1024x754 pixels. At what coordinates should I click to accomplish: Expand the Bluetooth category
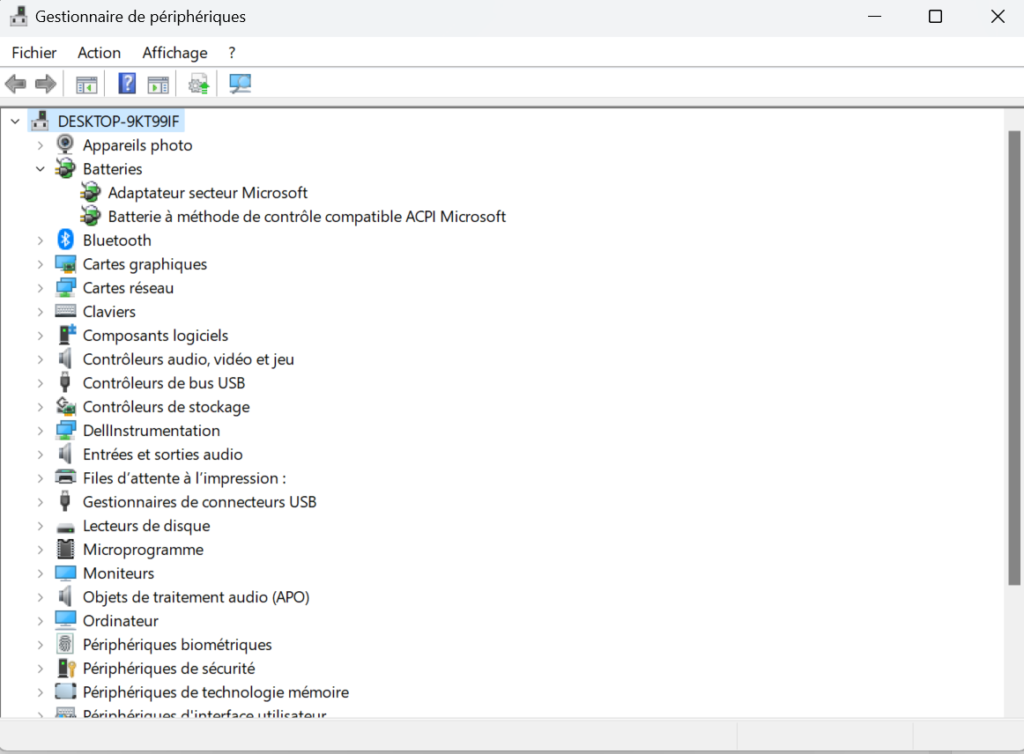(x=40, y=240)
